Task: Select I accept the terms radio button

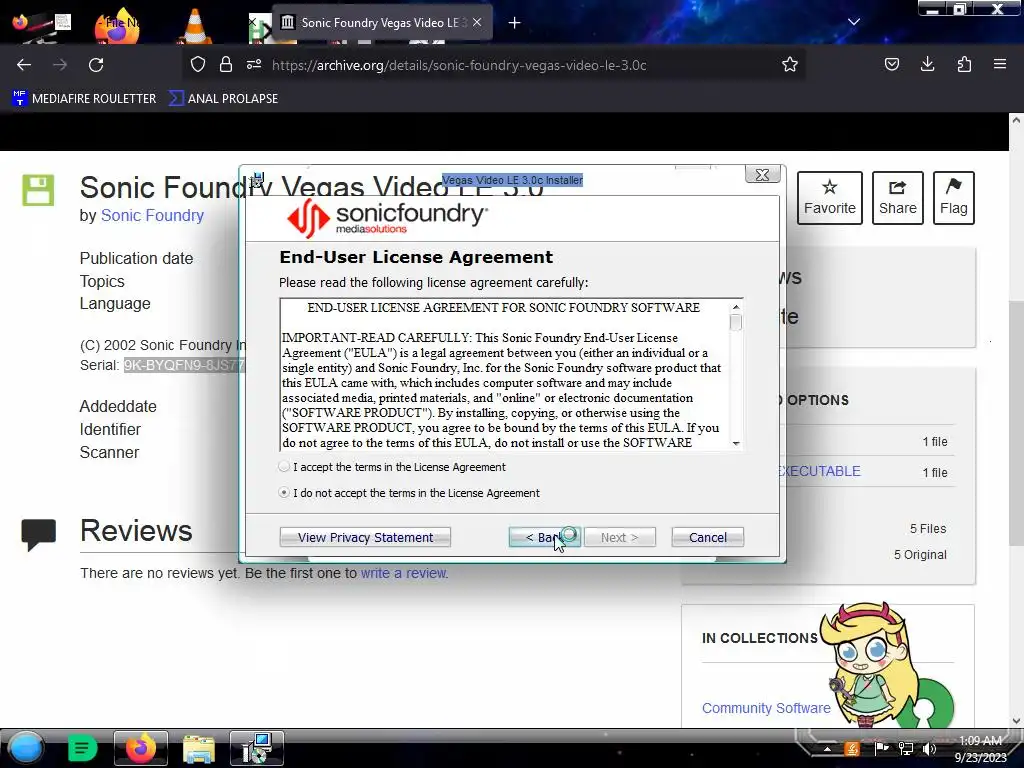Action: (x=283, y=466)
